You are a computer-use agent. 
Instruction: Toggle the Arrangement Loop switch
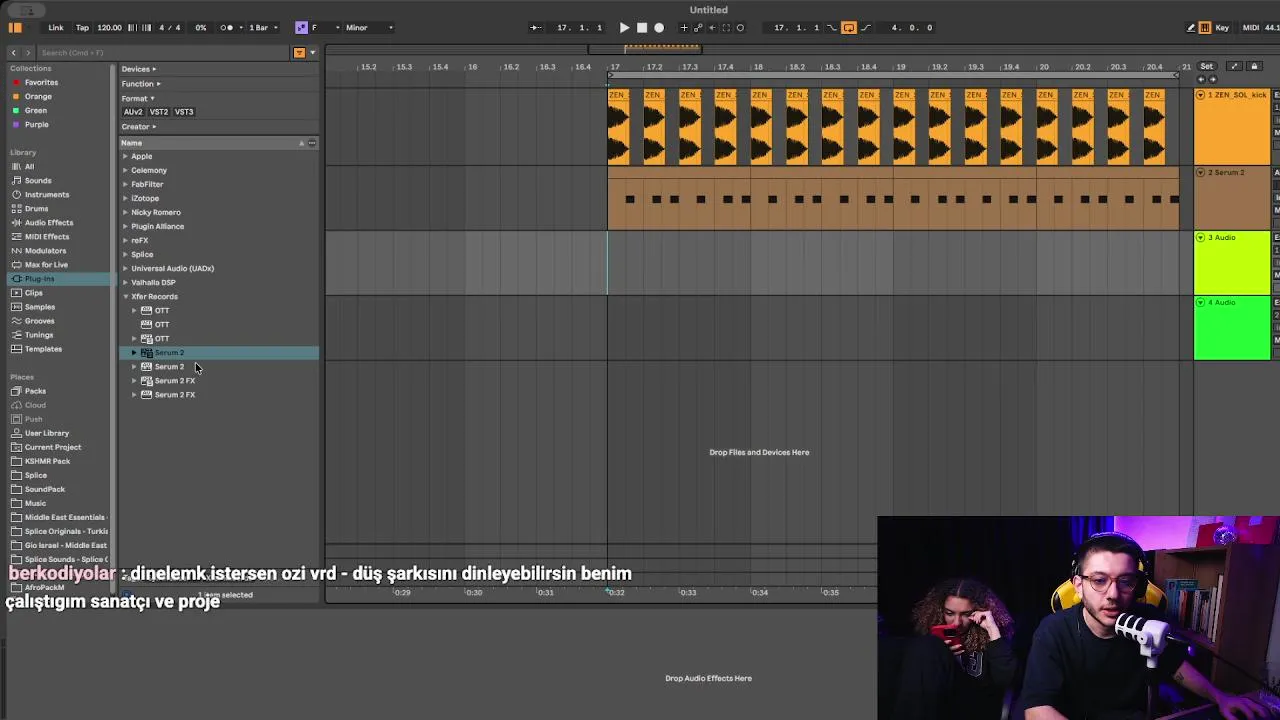click(x=849, y=27)
